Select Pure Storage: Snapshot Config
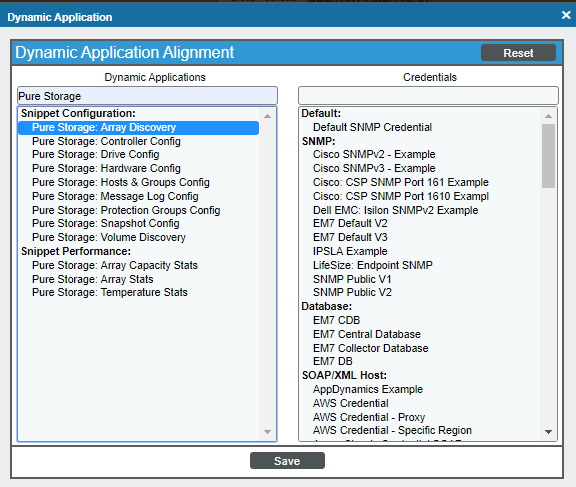This screenshot has width=576, height=487. click(106, 224)
